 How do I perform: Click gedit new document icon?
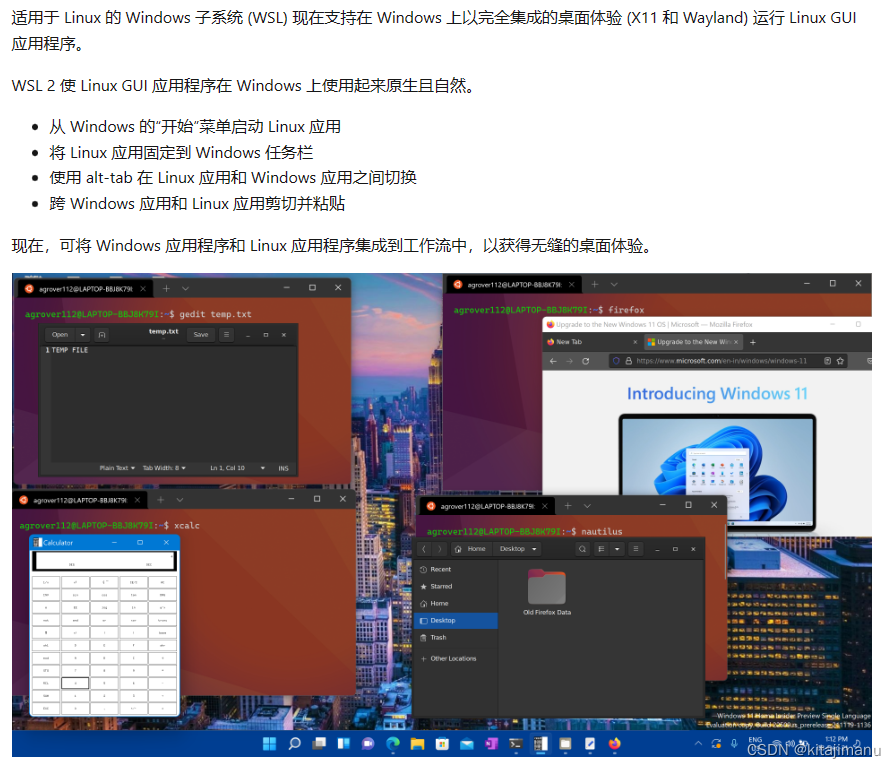pyautogui.click(x=102, y=335)
